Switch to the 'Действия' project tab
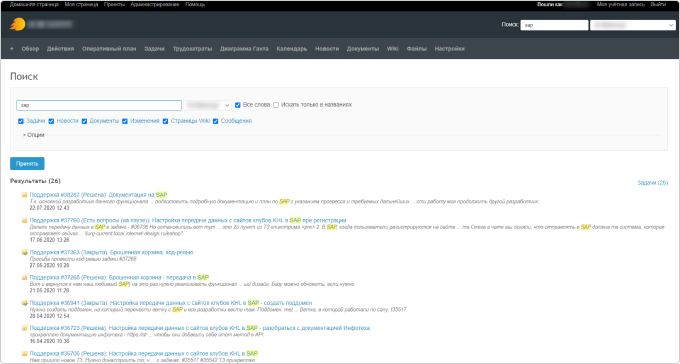 tap(60, 49)
